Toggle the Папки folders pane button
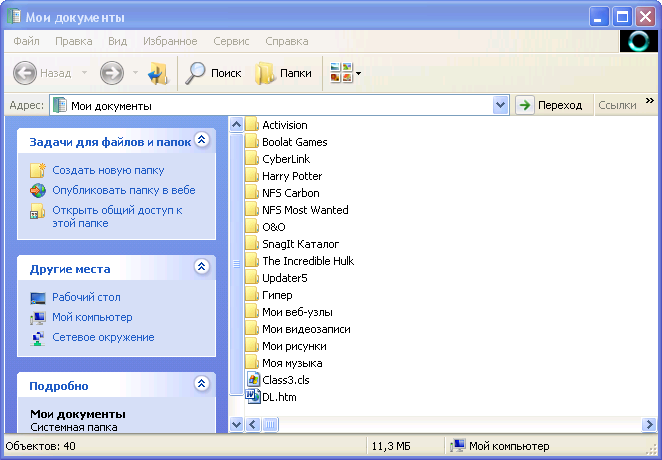Image resolution: width=662 pixels, height=460 pixels. point(283,73)
